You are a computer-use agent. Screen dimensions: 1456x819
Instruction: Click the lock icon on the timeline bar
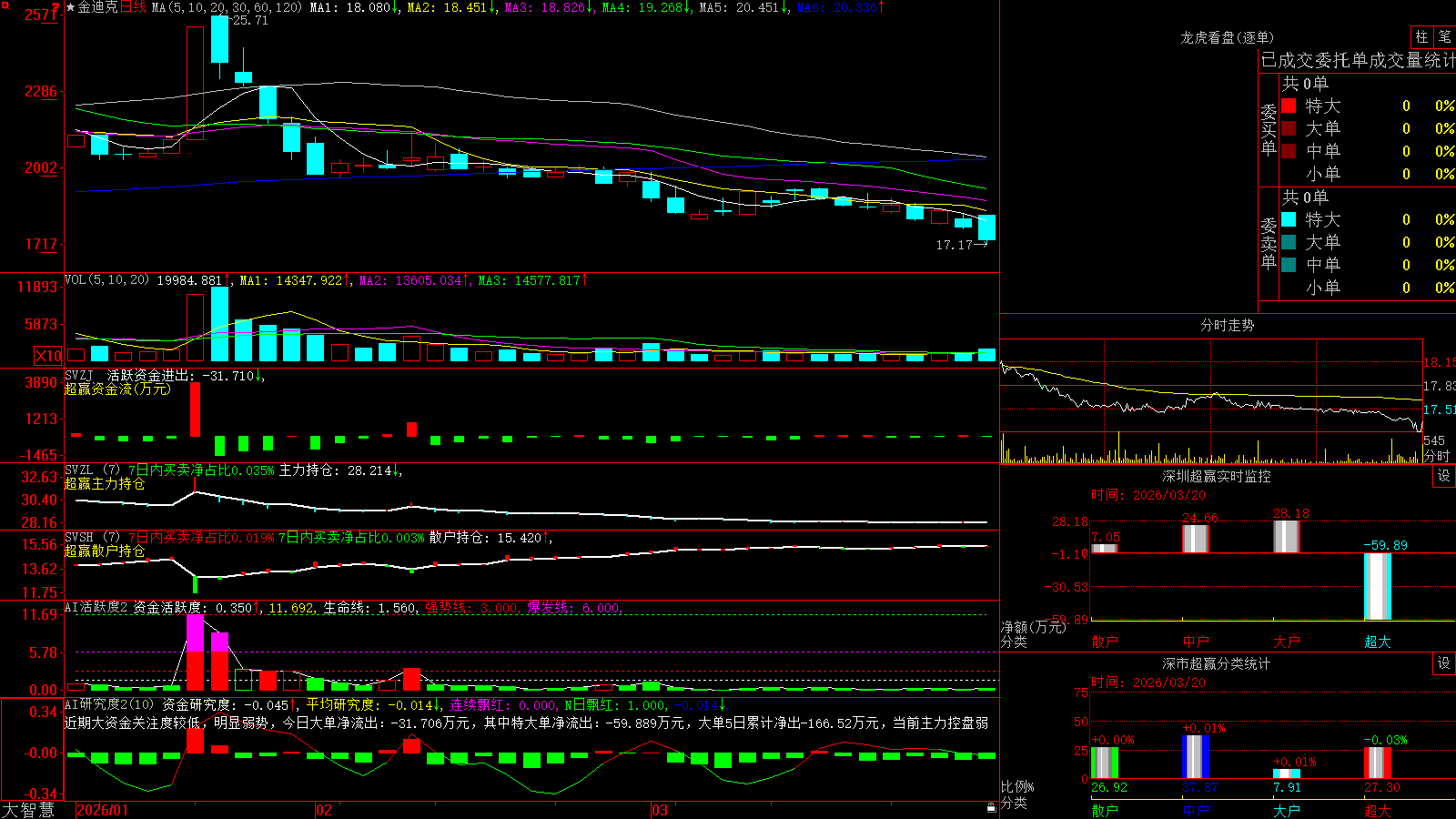991,808
